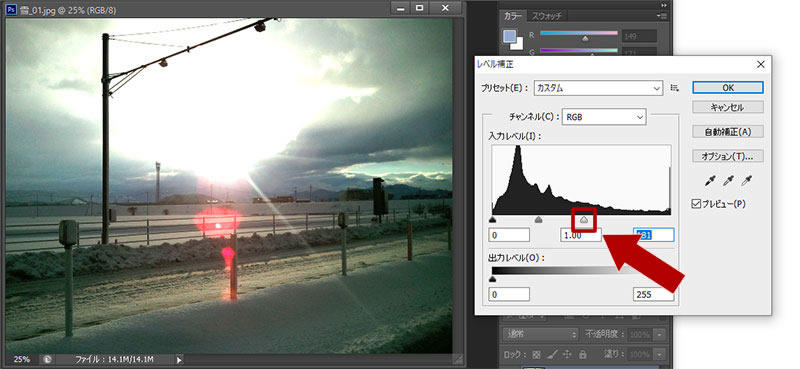Open the preset options menu icon
This screenshot has height=369, width=800.
point(674,88)
